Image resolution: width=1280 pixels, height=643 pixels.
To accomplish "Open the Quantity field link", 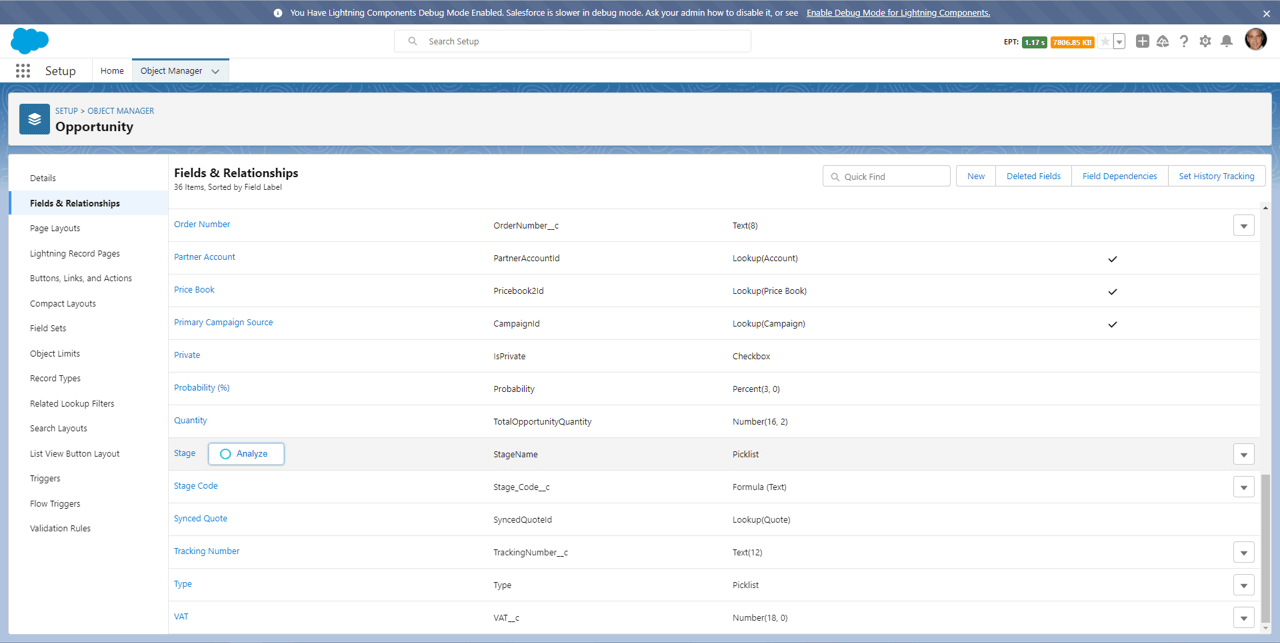I will pyautogui.click(x=191, y=420).
